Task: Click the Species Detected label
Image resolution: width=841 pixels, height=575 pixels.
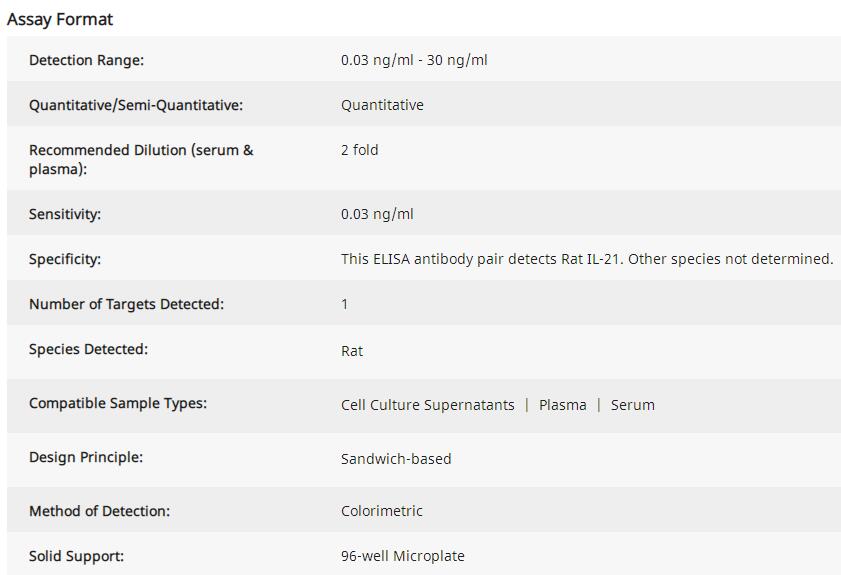Action: pos(88,349)
